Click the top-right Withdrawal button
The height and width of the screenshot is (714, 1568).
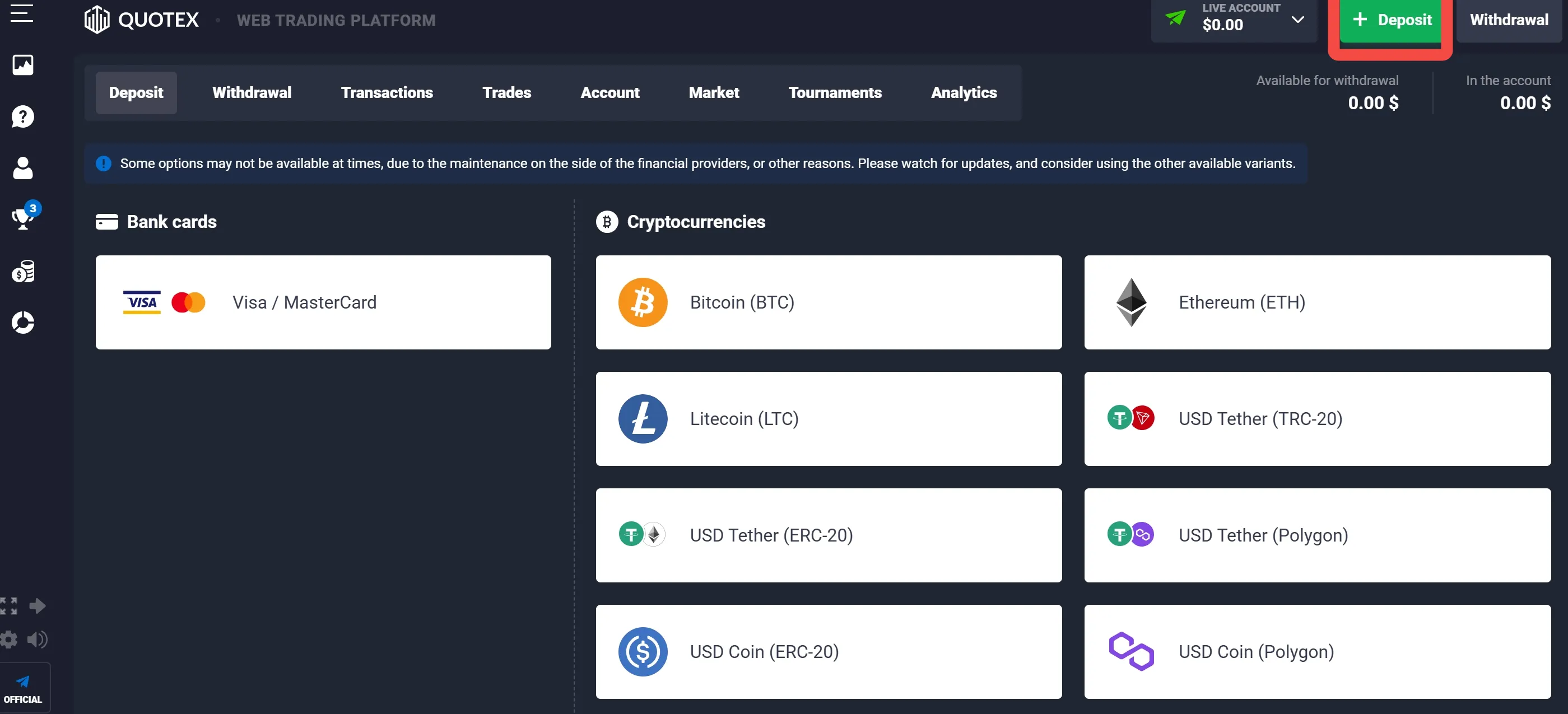point(1509,20)
